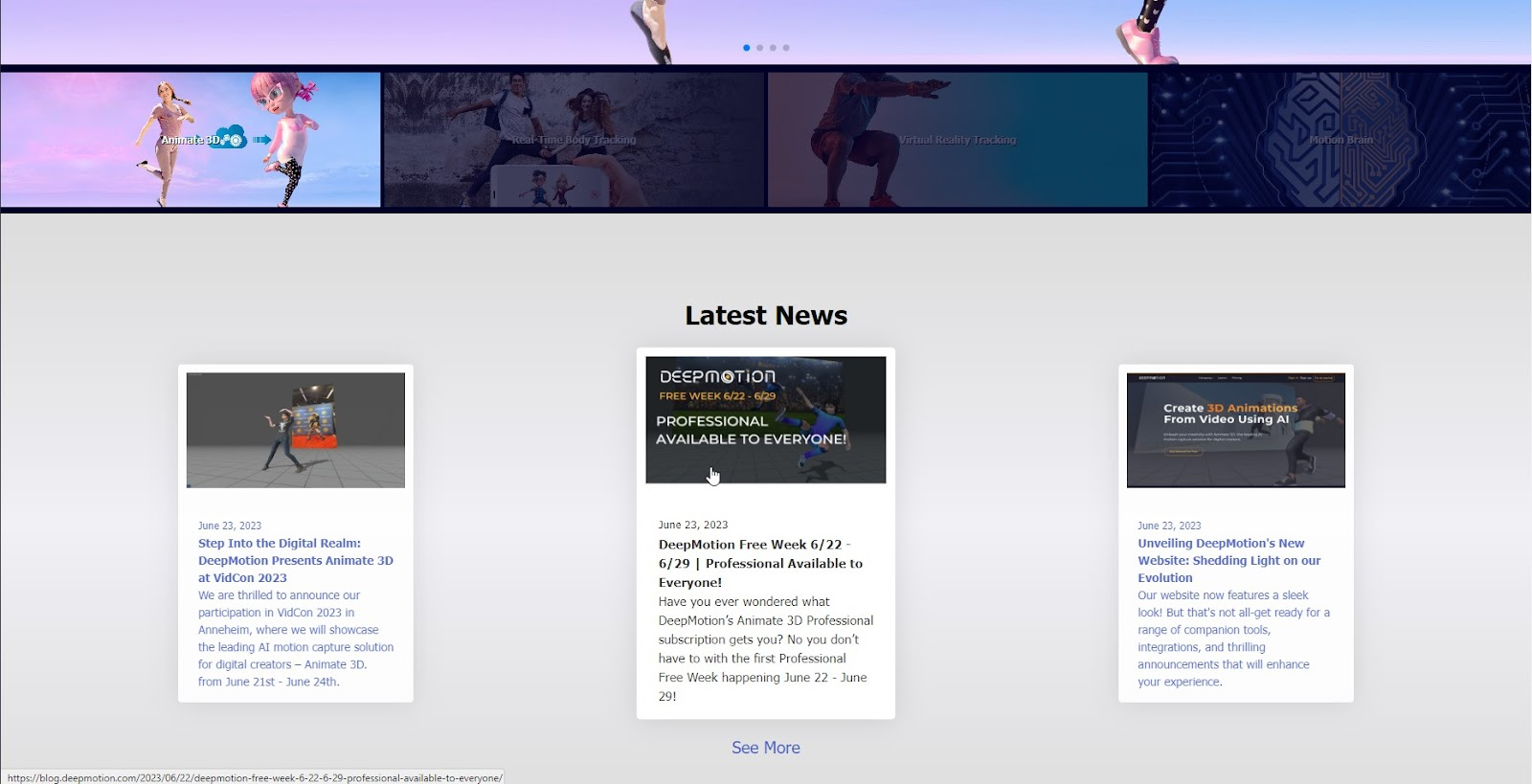The width and height of the screenshot is (1532, 784).
Task: Open the Motion Brain tile
Action: 1340,140
